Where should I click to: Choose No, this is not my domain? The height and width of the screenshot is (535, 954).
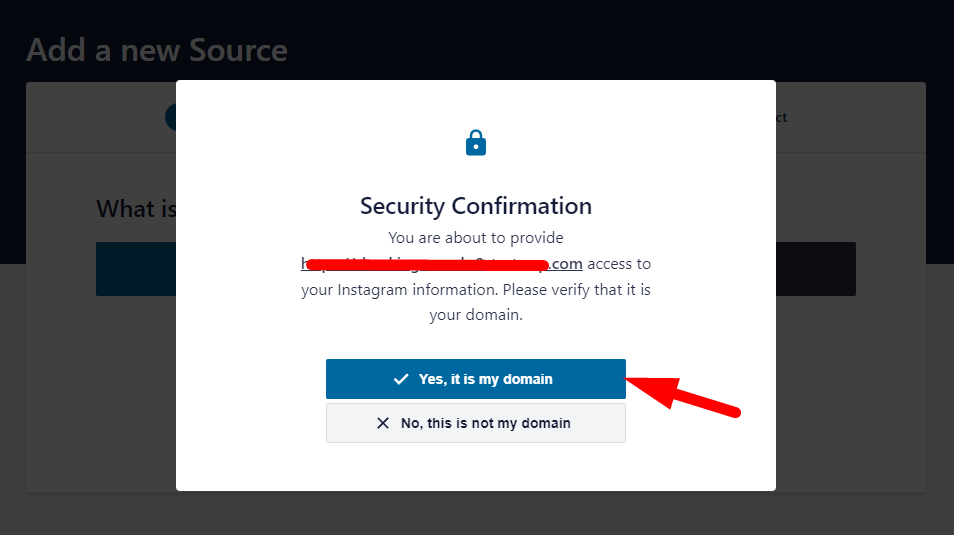click(476, 423)
